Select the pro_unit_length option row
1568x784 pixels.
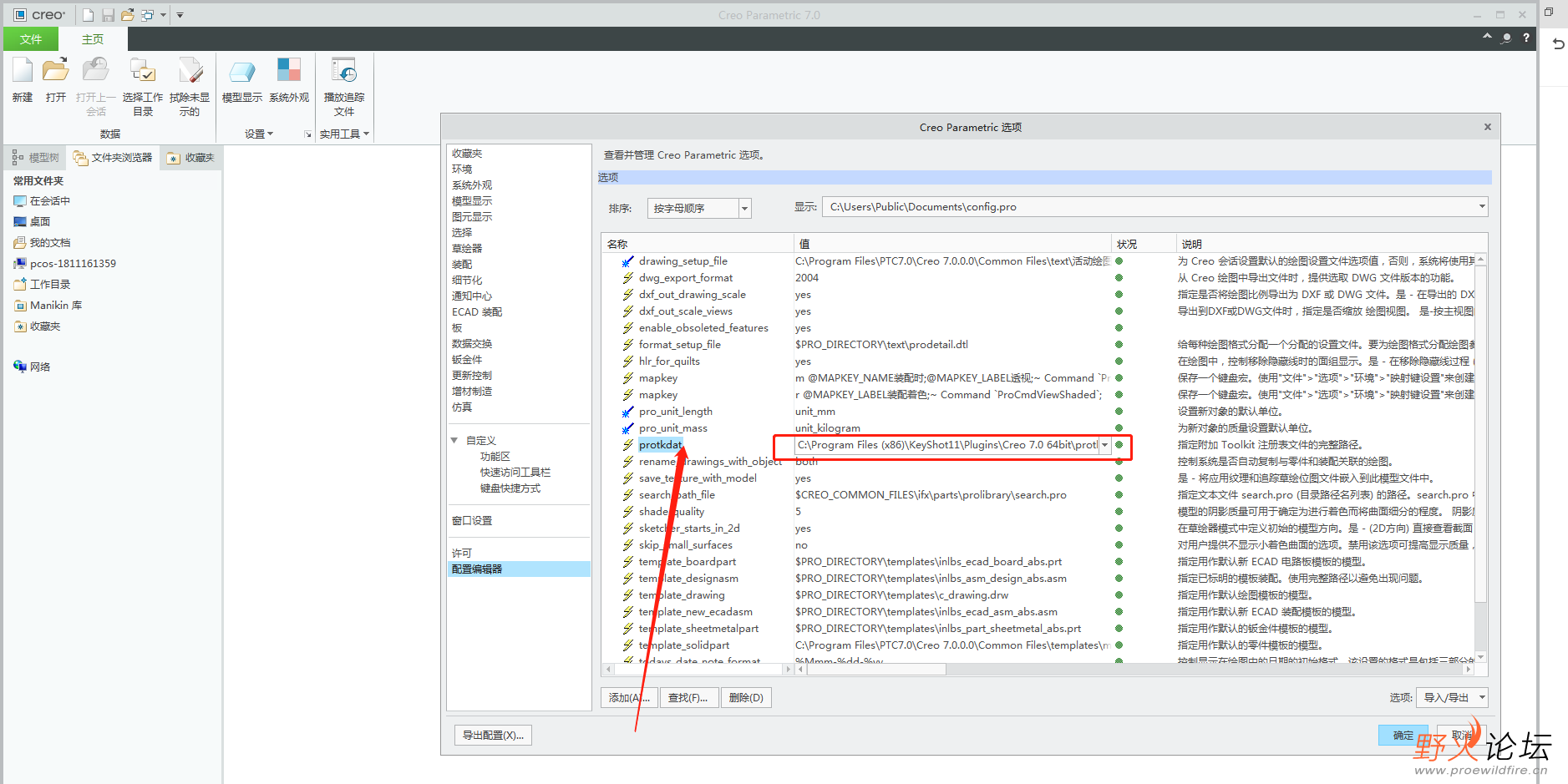[676, 412]
